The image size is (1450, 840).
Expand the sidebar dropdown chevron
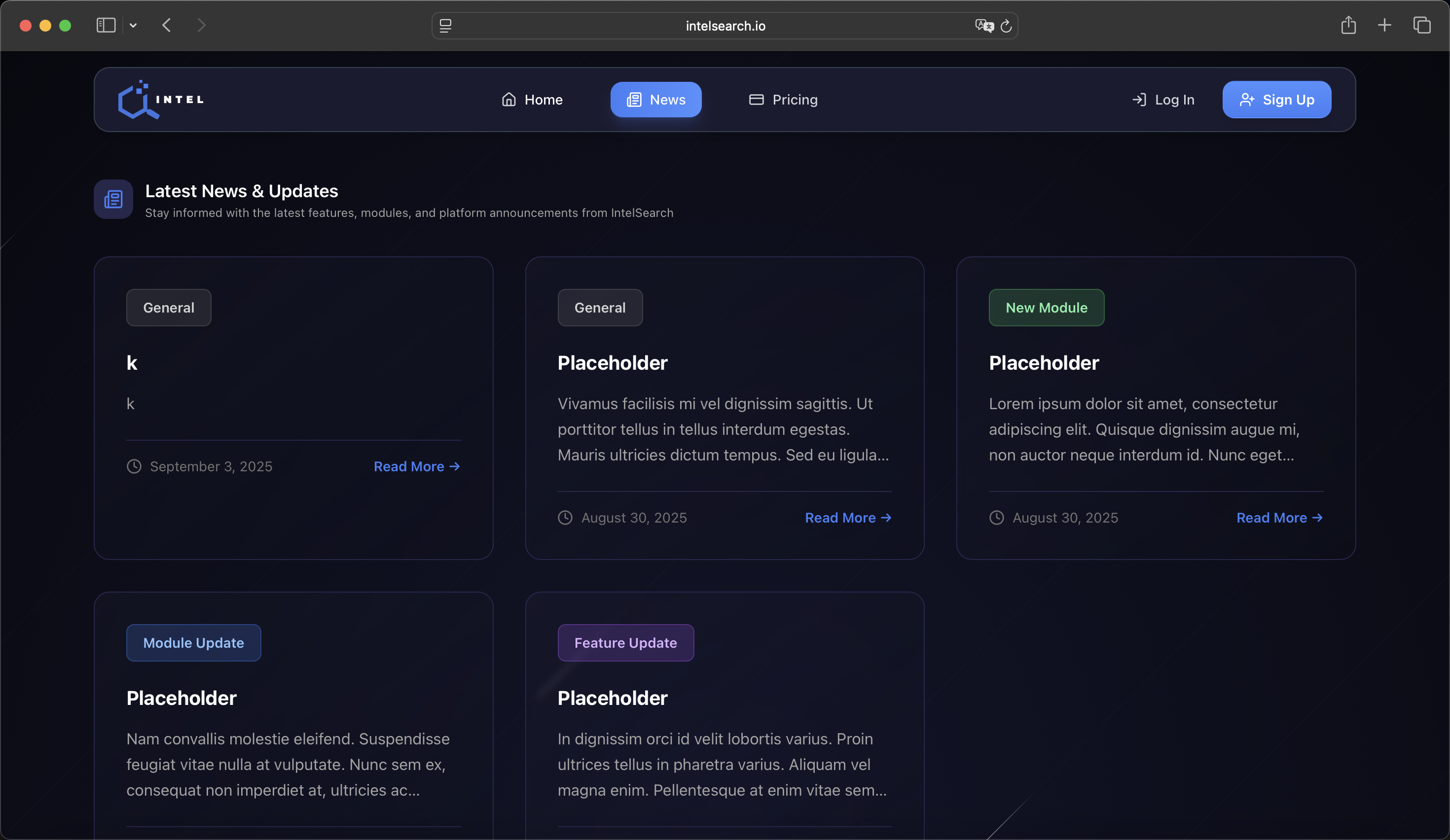pos(133,25)
